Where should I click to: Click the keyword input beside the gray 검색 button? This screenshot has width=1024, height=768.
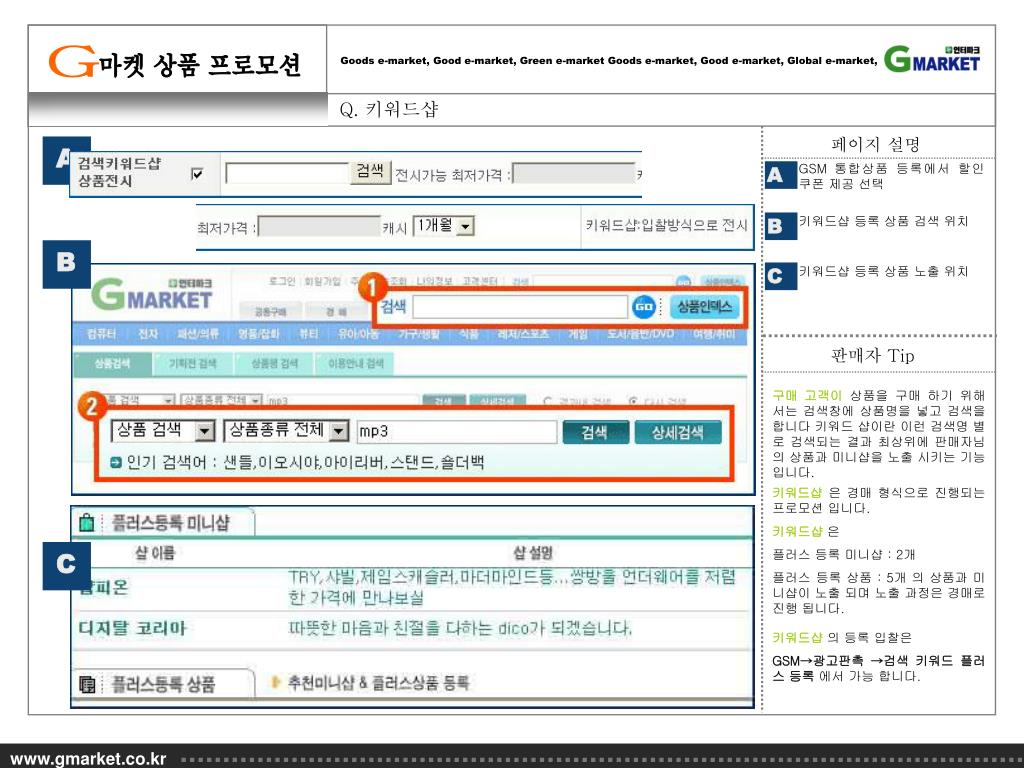click(288, 174)
